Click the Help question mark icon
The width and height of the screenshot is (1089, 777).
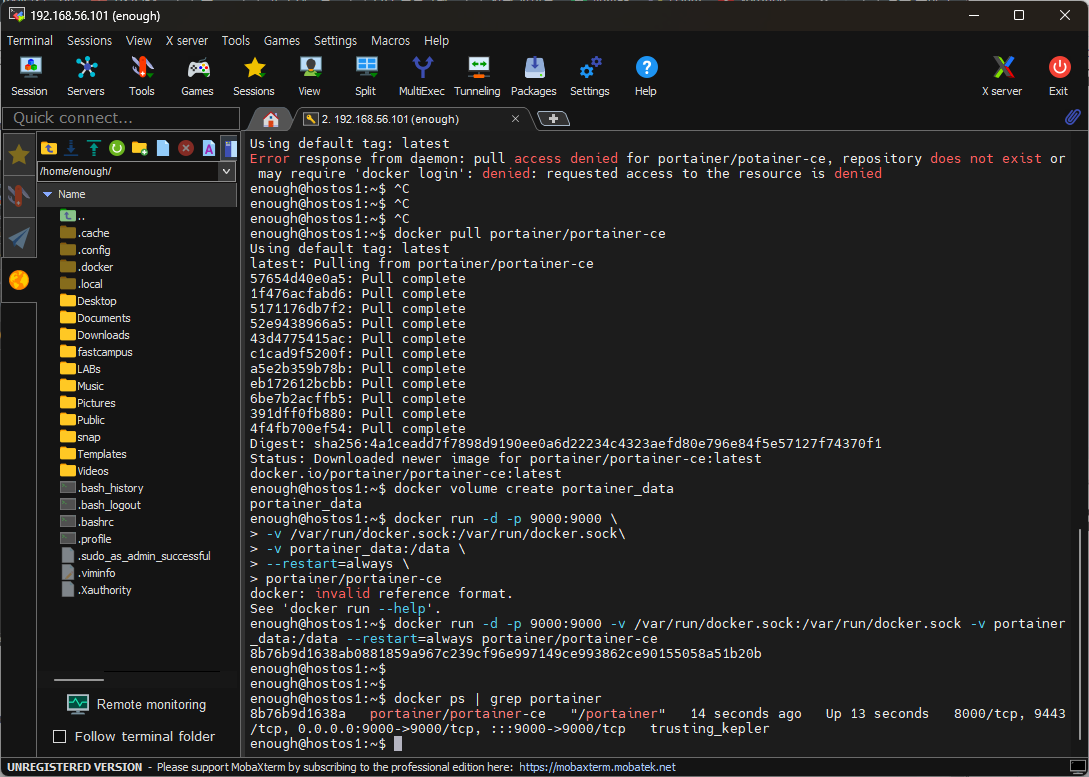646,76
